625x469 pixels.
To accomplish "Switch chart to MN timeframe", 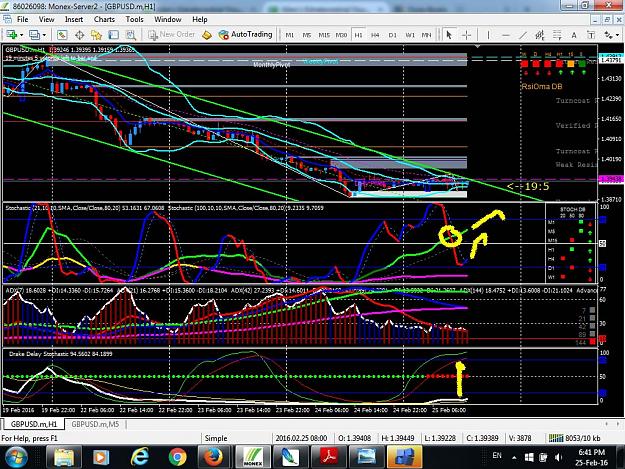I will click(426, 35).
